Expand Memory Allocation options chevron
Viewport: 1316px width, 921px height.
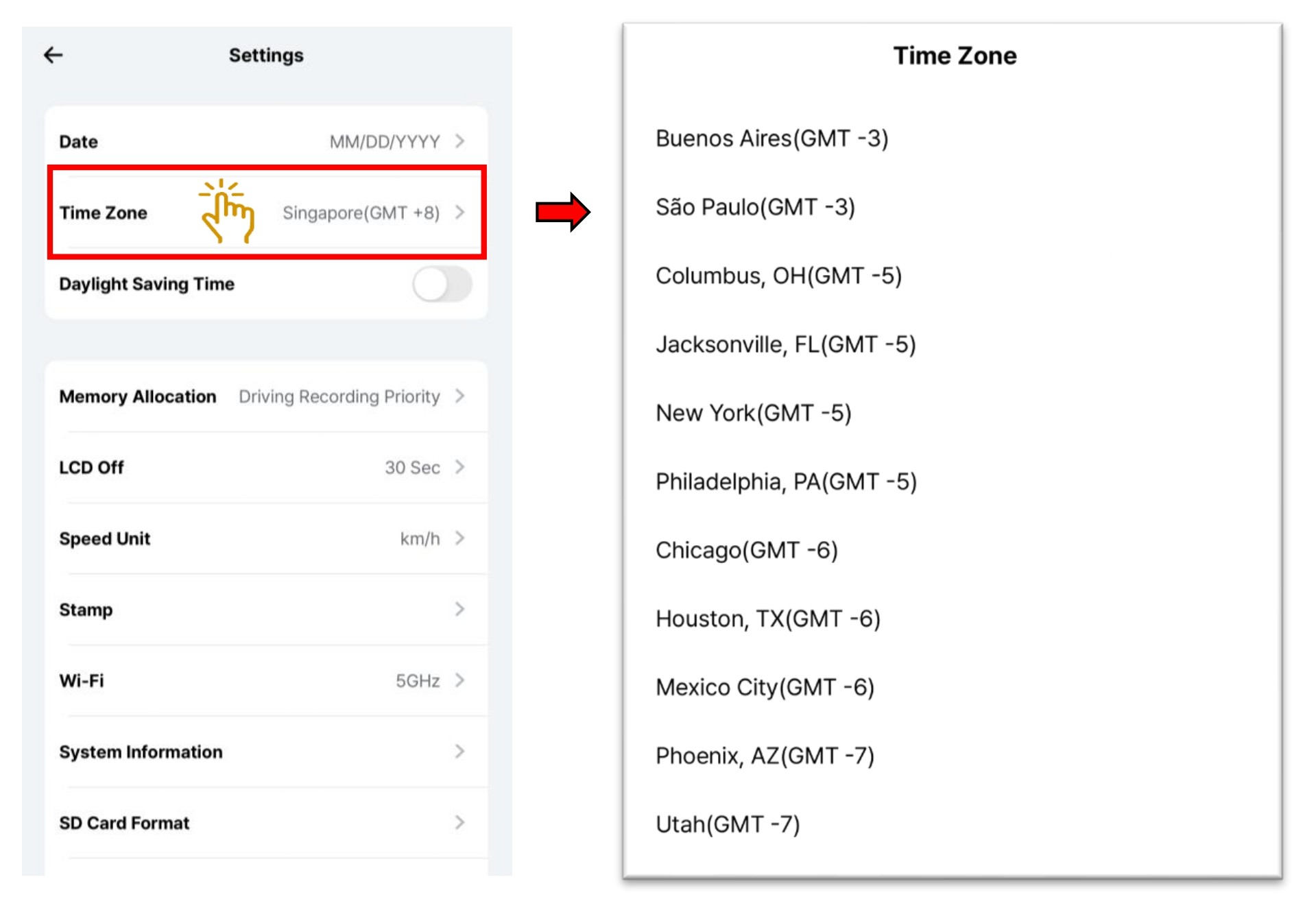460,396
